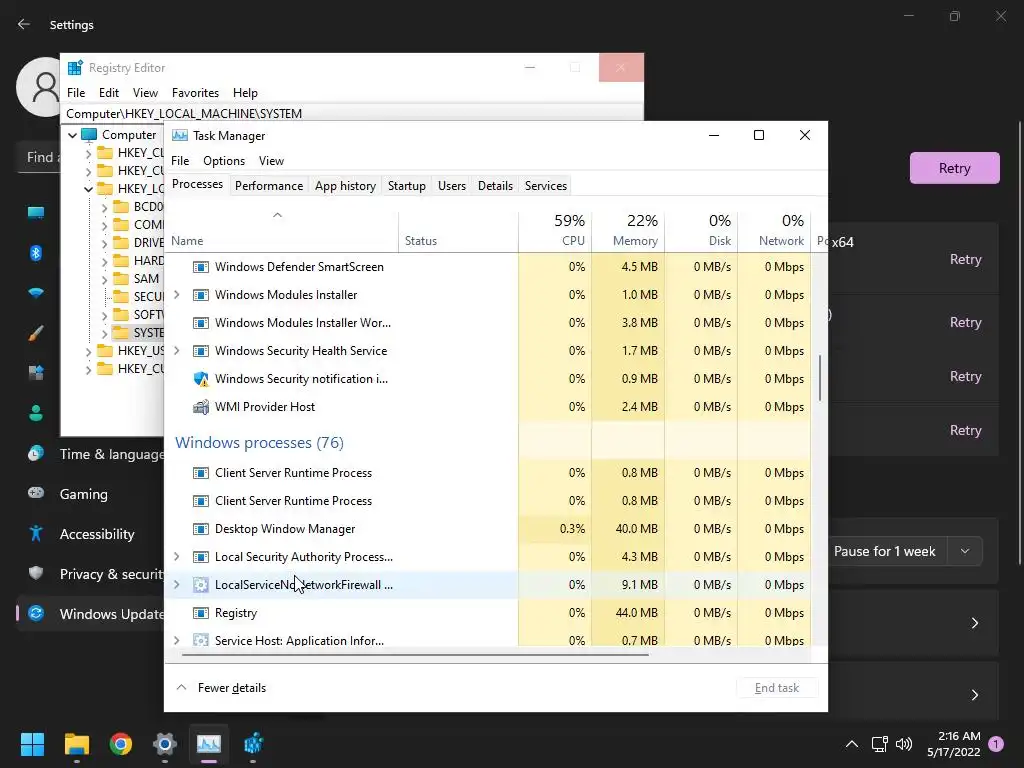Click LocalServiceNoNetworkFirewall gear icon

tap(201, 585)
